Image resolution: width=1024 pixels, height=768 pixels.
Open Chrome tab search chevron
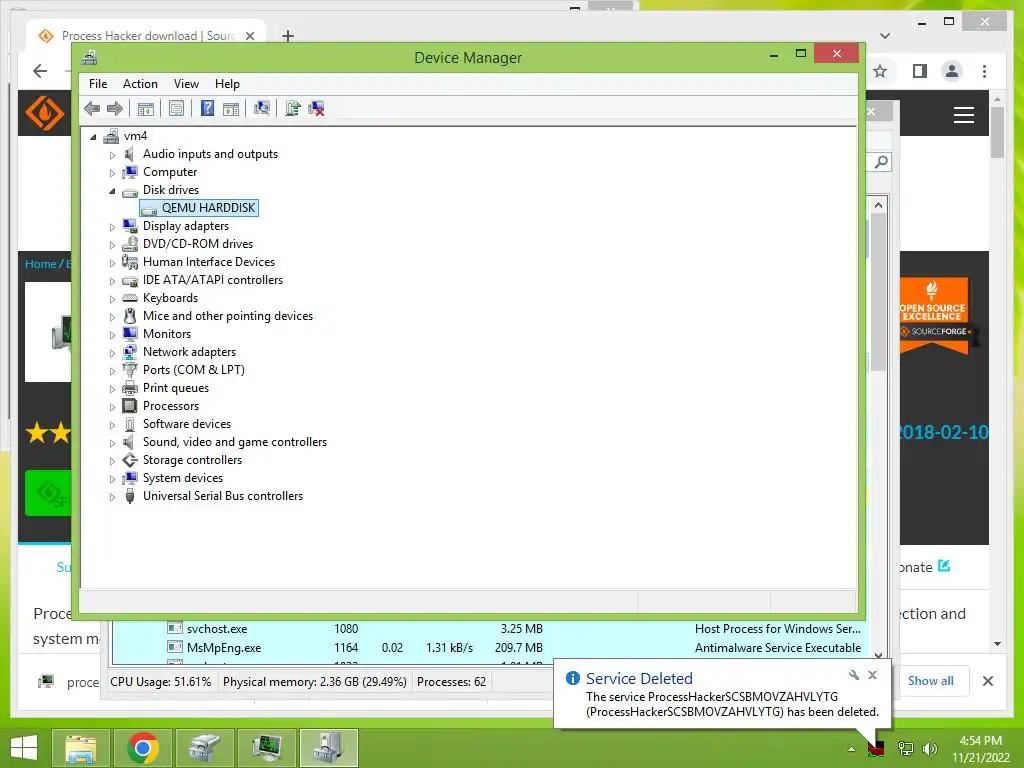point(885,36)
